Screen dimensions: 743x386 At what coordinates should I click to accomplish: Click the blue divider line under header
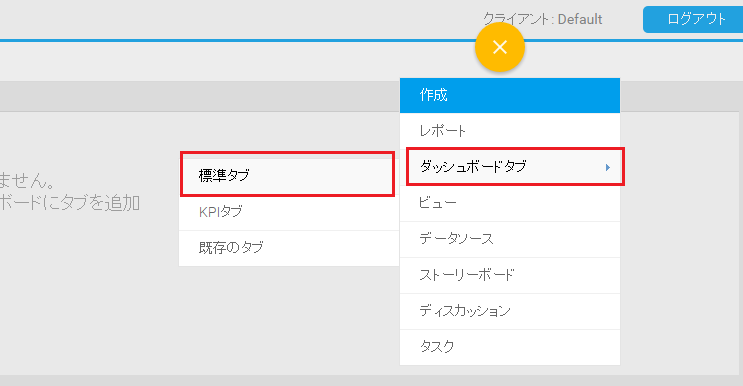coord(237,41)
